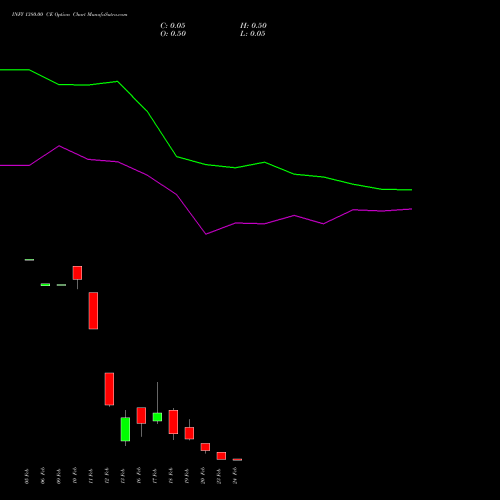Select the tall red candlestick for 11 Feb
The height and width of the screenshot is (500, 500).
(93, 311)
